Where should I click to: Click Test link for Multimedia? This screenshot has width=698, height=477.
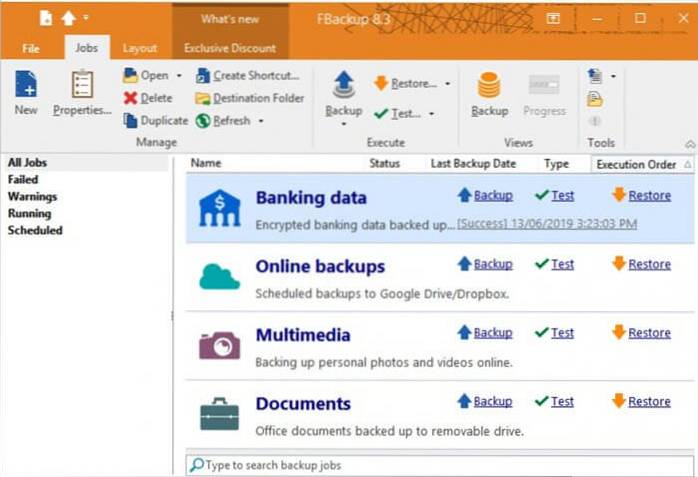[563, 333]
